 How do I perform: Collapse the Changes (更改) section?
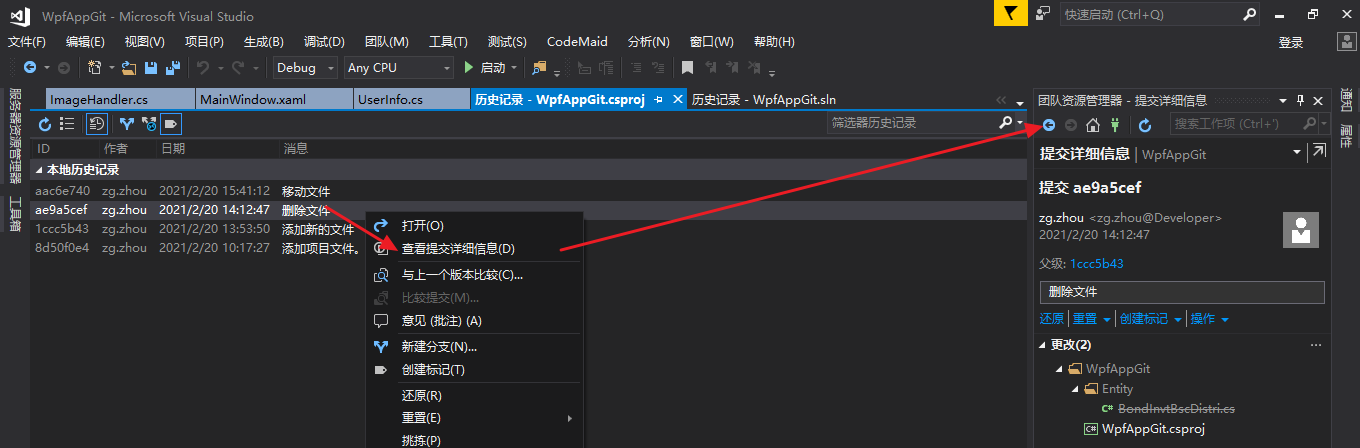click(1042, 345)
